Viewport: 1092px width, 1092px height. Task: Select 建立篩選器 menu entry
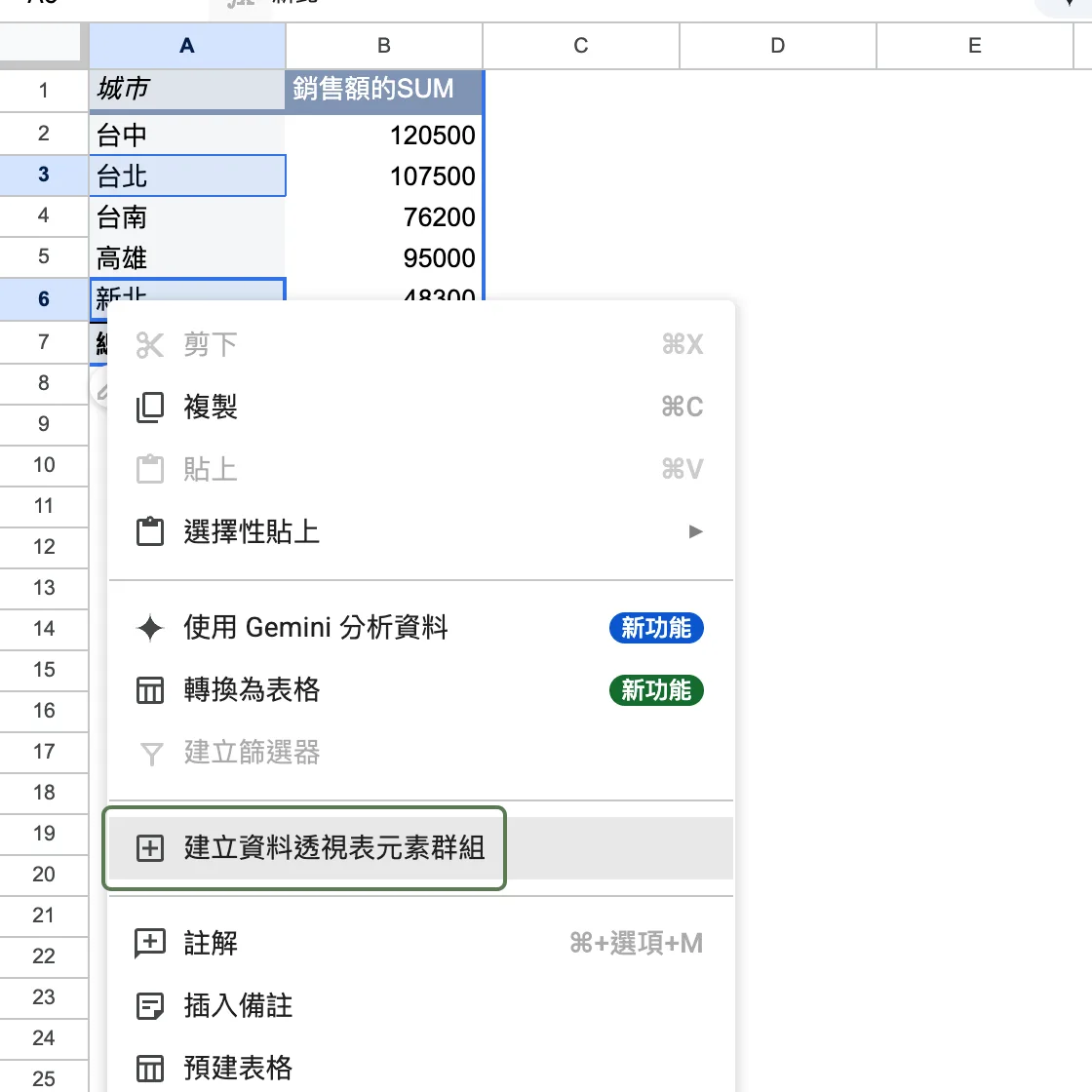[420, 753]
